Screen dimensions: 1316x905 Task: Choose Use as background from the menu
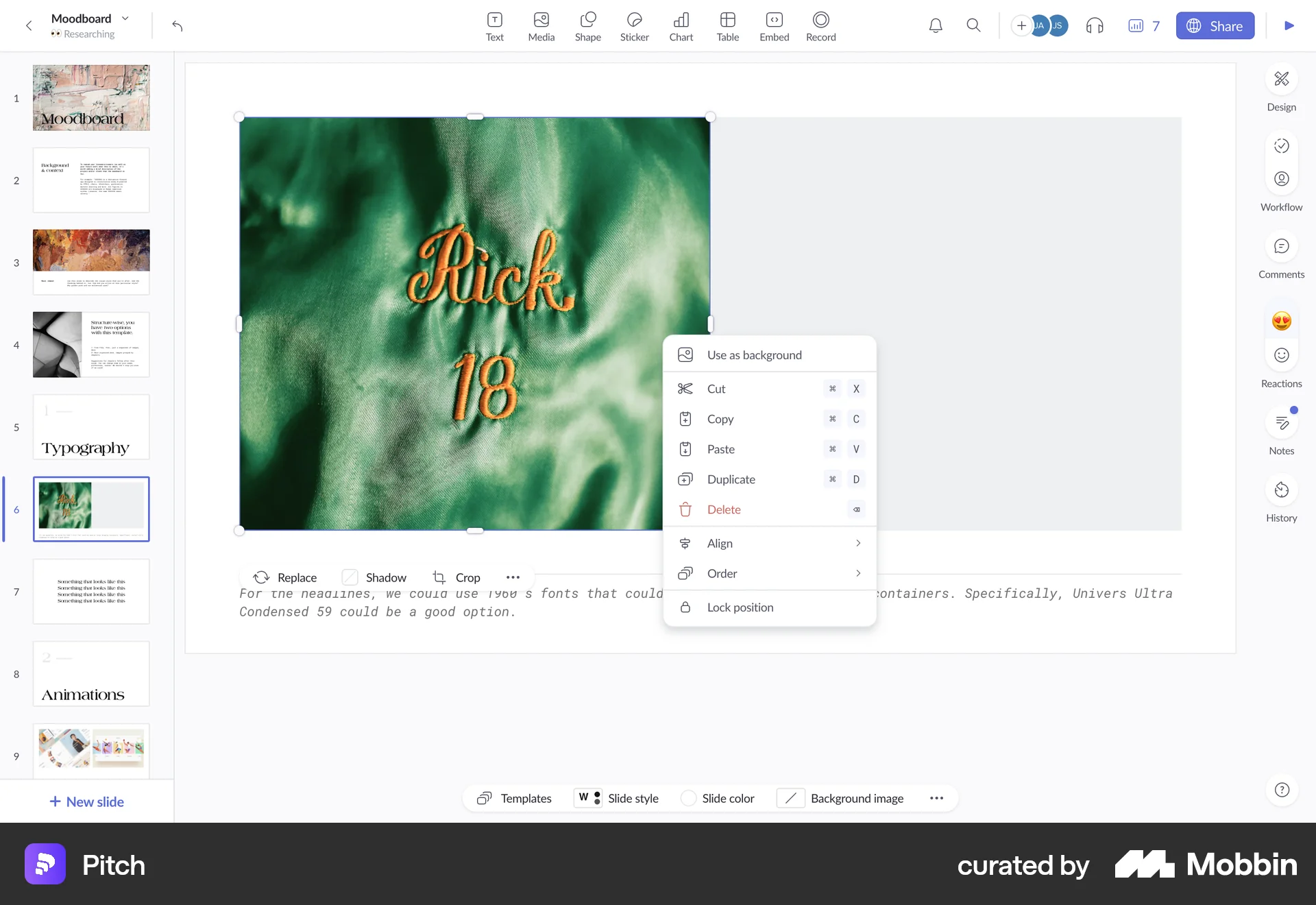(x=755, y=354)
